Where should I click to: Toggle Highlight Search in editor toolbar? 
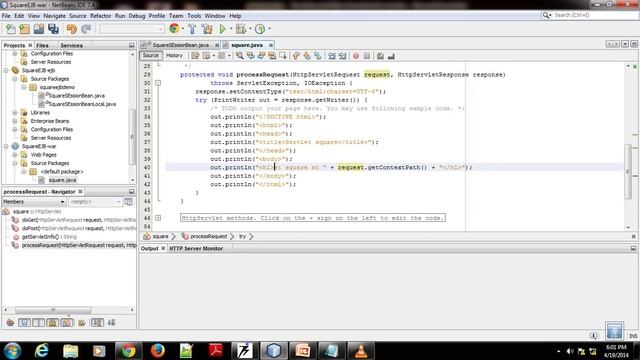pyautogui.click(x=272, y=56)
